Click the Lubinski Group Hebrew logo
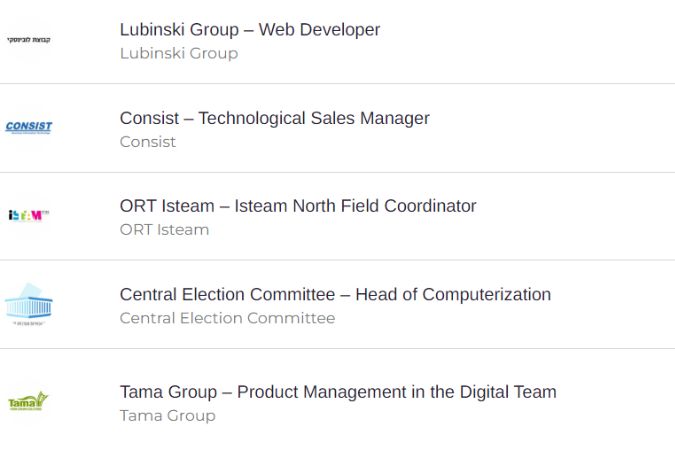 coord(28,40)
